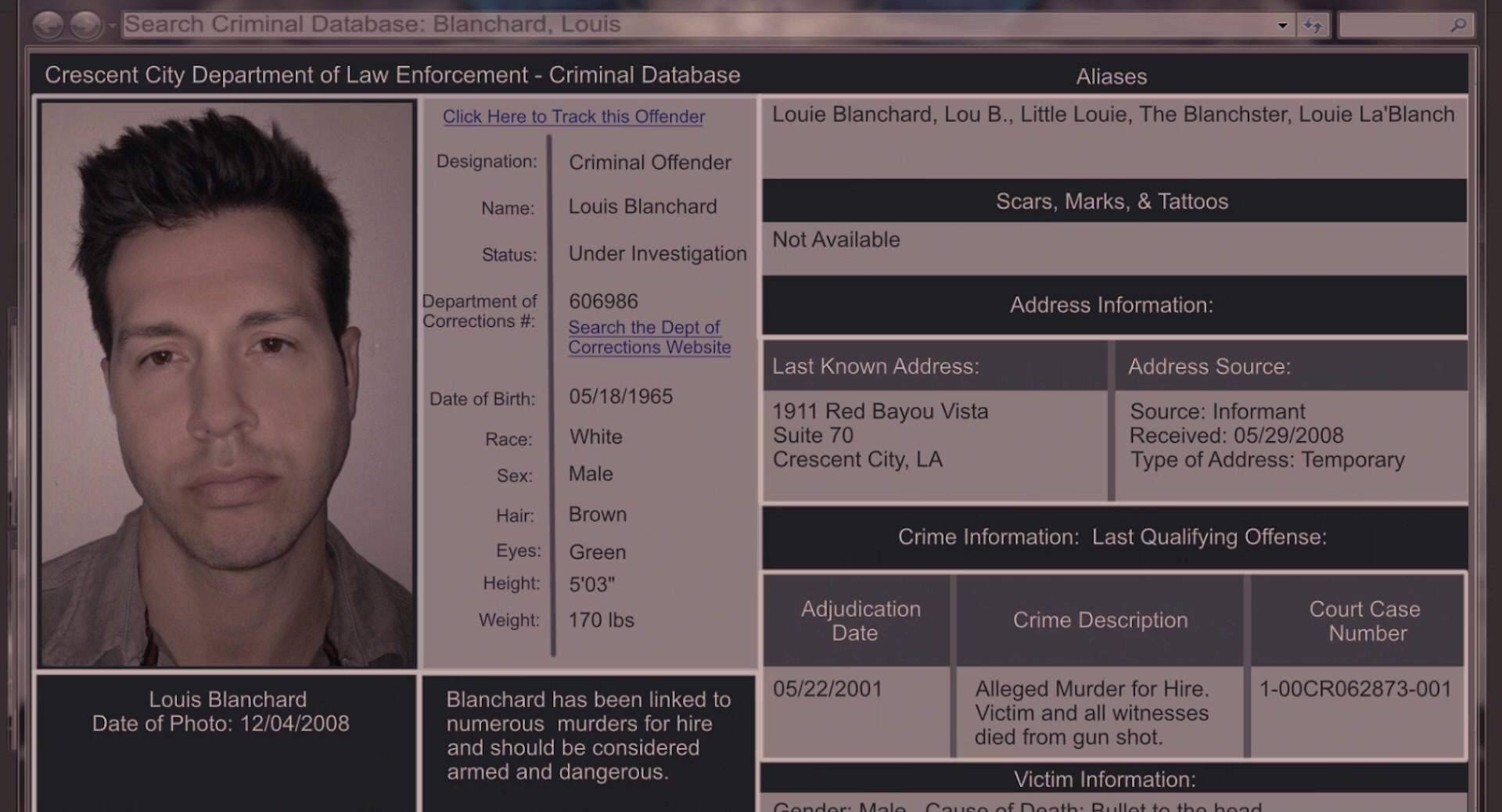This screenshot has height=812, width=1502.
Task: Click the browser back arrow button
Action: 49,25
